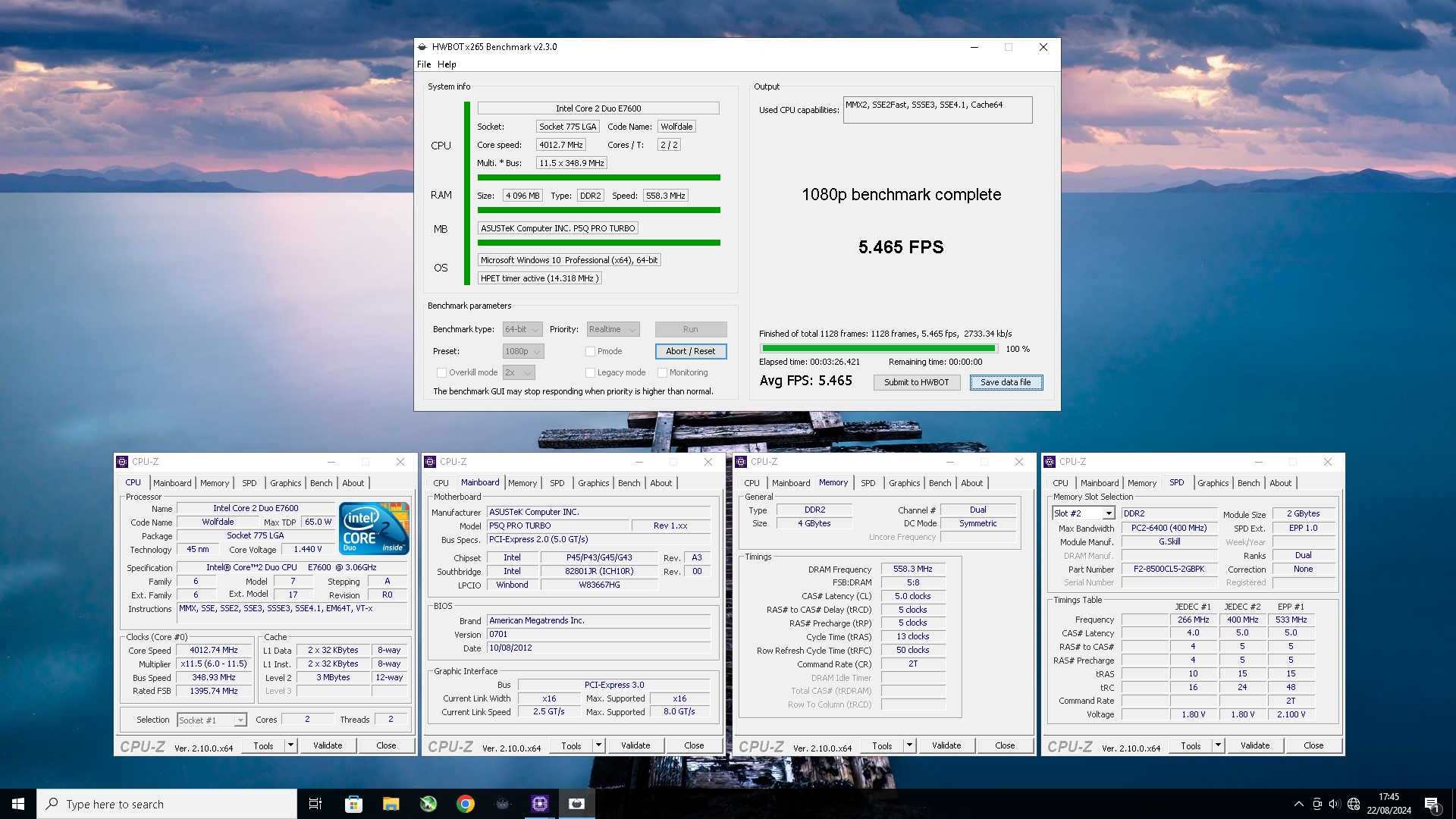1456x819 pixels.
Task: Switch to Memory tab in first CPU-Z window
Action: (215, 483)
